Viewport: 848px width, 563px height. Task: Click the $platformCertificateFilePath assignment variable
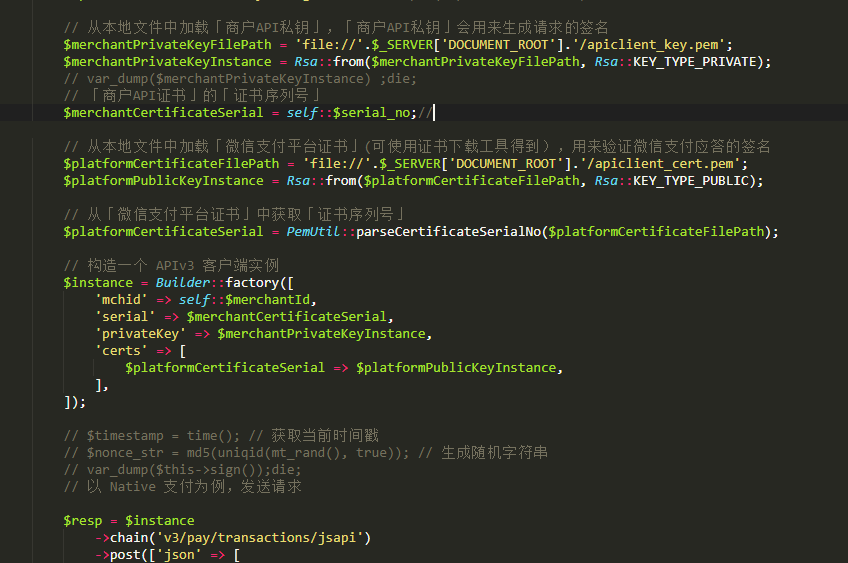(171, 164)
